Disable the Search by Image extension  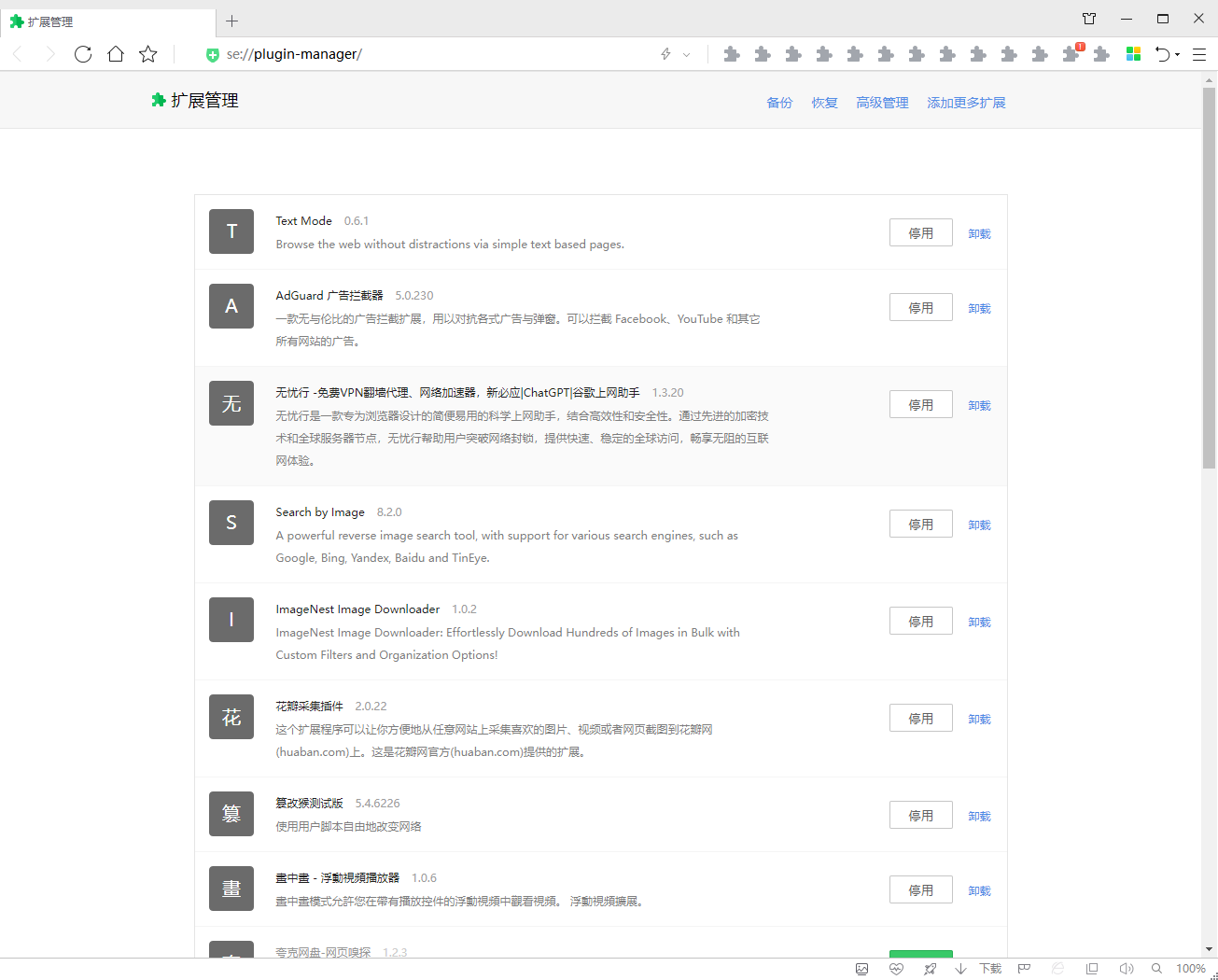click(x=920, y=525)
